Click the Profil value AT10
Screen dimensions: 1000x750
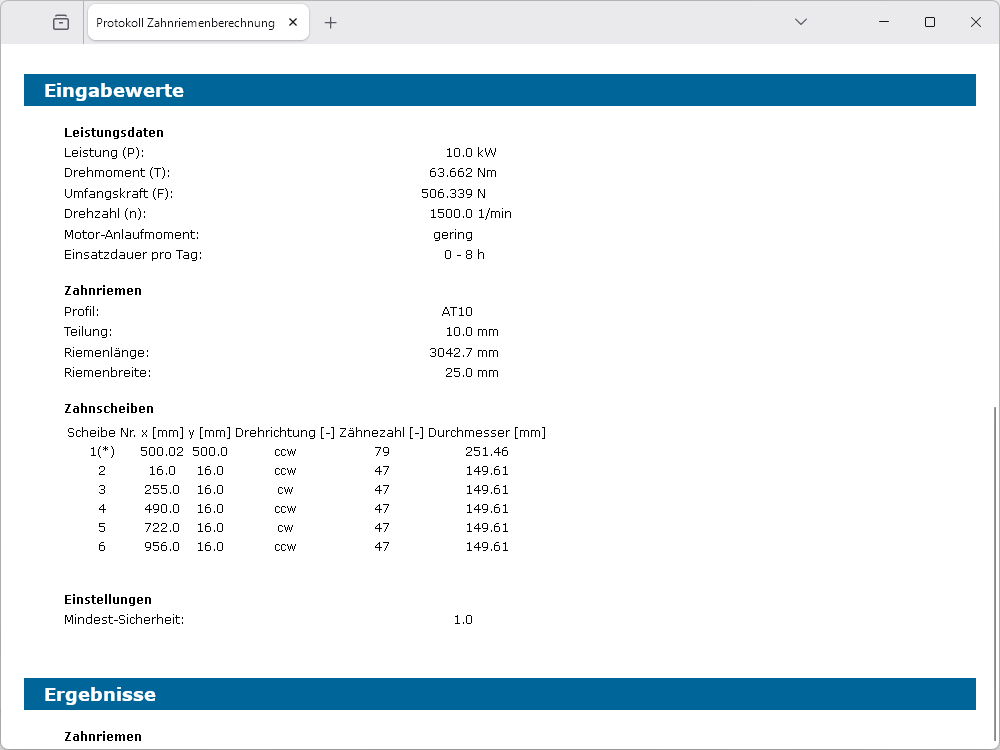point(457,311)
